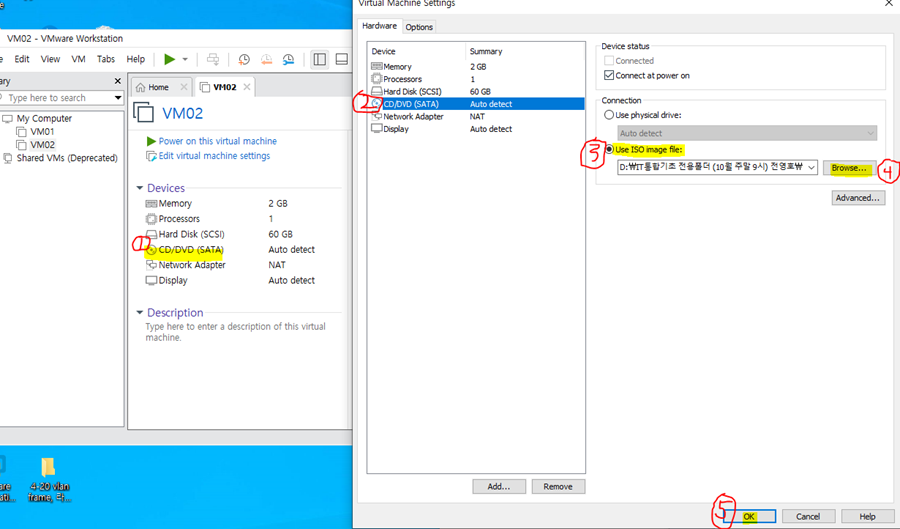
Task: Select VM02 in the library tree
Action: pyautogui.click(x=42, y=145)
